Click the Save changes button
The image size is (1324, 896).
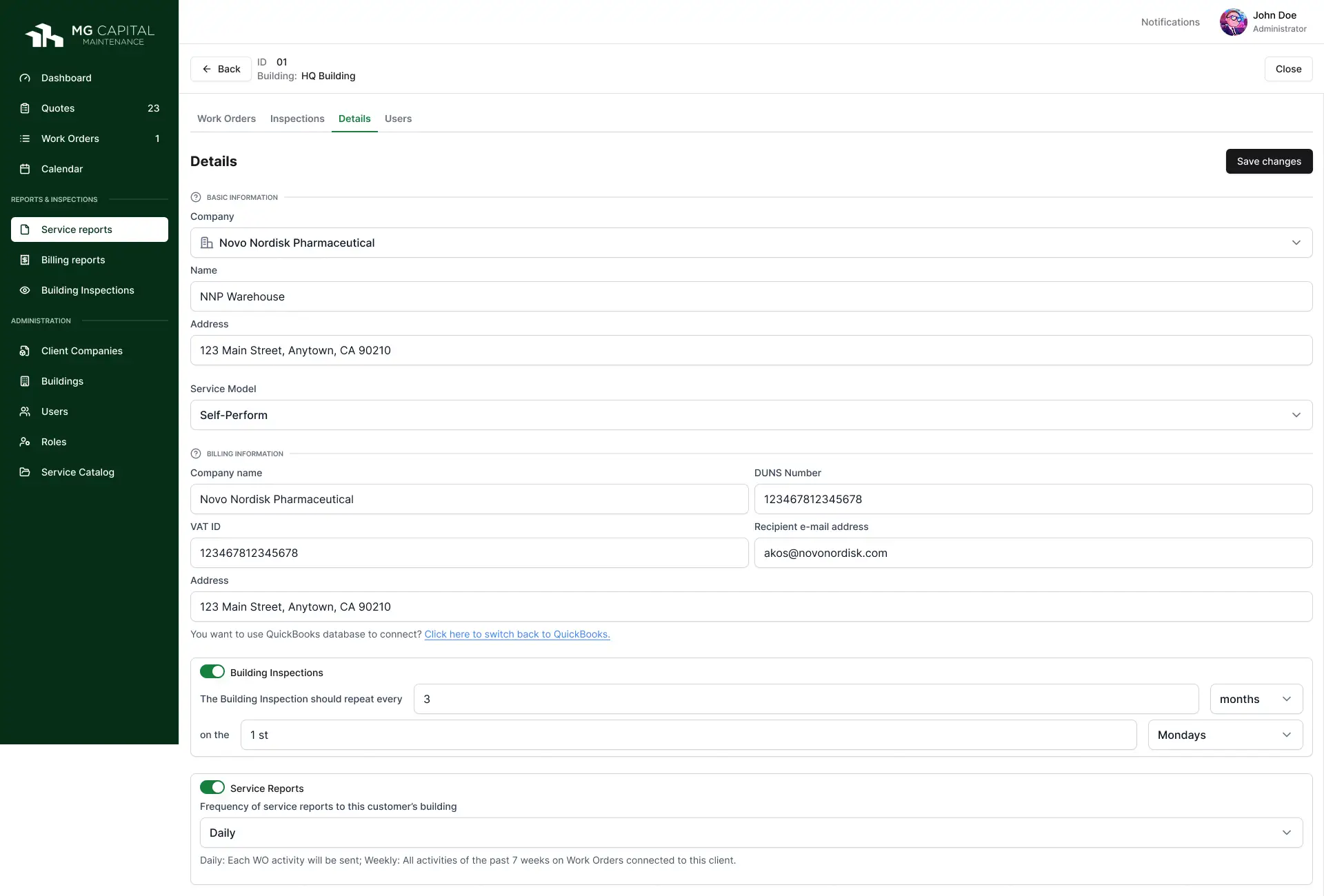click(x=1269, y=161)
